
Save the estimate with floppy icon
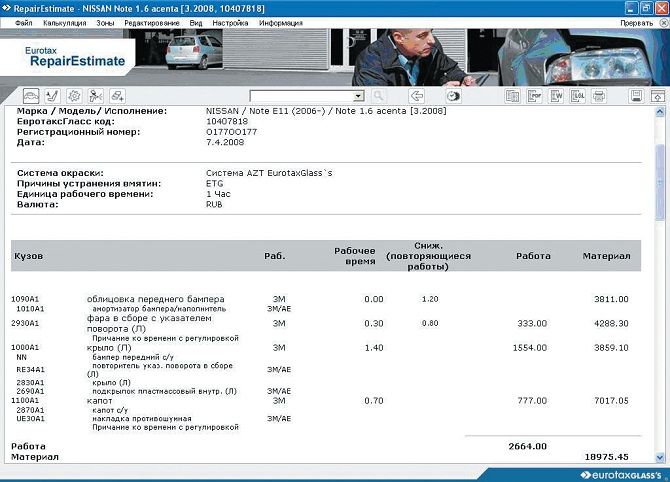click(x=637, y=96)
